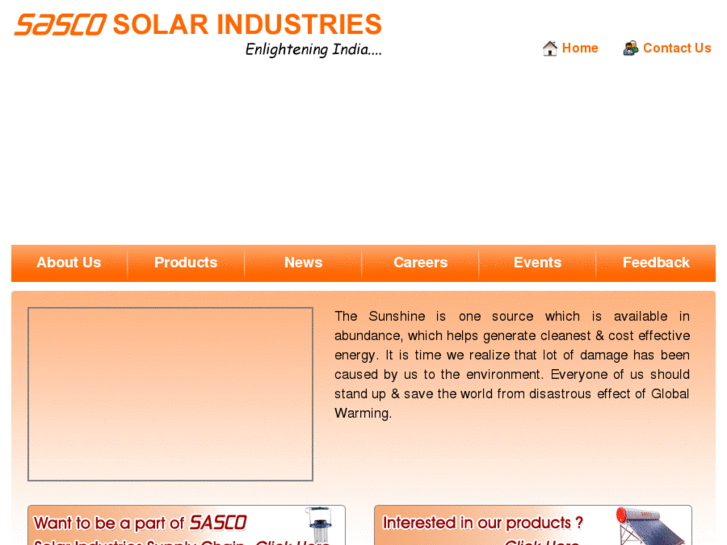Image resolution: width=727 pixels, height=545 pixels.
Task: Open the About Us menu
Action: (x=69, y=263)
